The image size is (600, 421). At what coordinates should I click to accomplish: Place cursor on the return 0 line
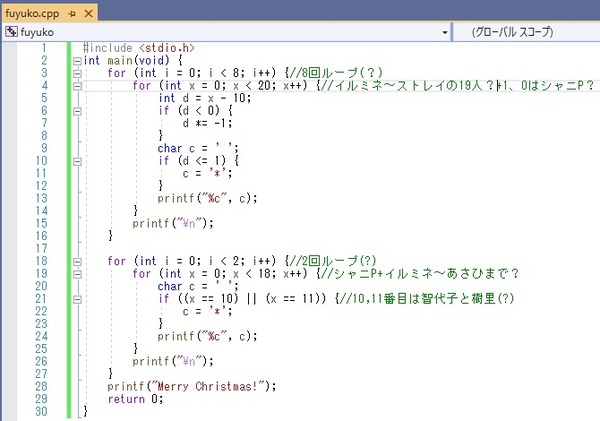pos(135,399)
